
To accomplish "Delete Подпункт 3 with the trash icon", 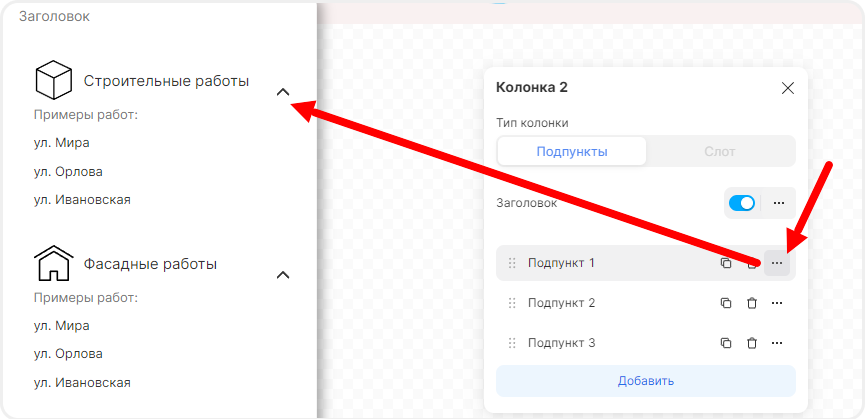I will pos(751,343).
